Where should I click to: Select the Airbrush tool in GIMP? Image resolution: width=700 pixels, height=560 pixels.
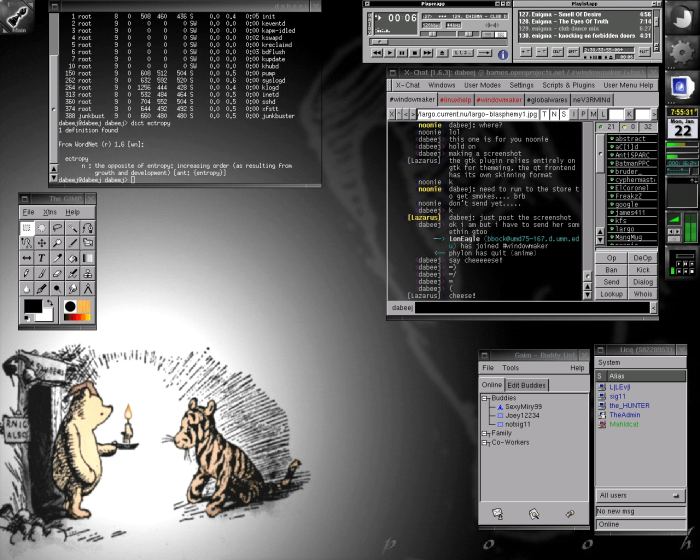(72, 273)
